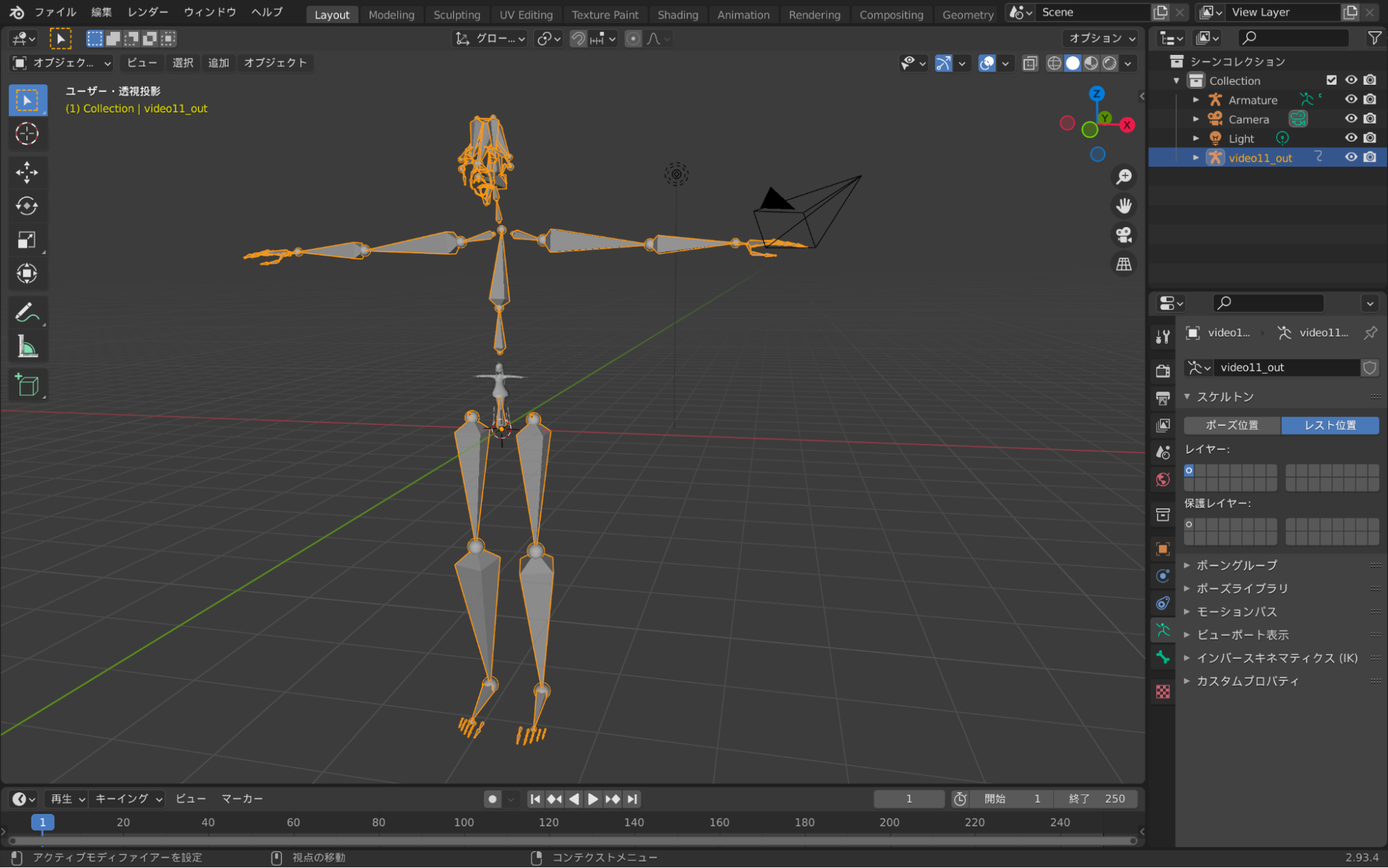1388x868 pixels.
Task: Open the World properties tab
Action: coord(1163,479)
